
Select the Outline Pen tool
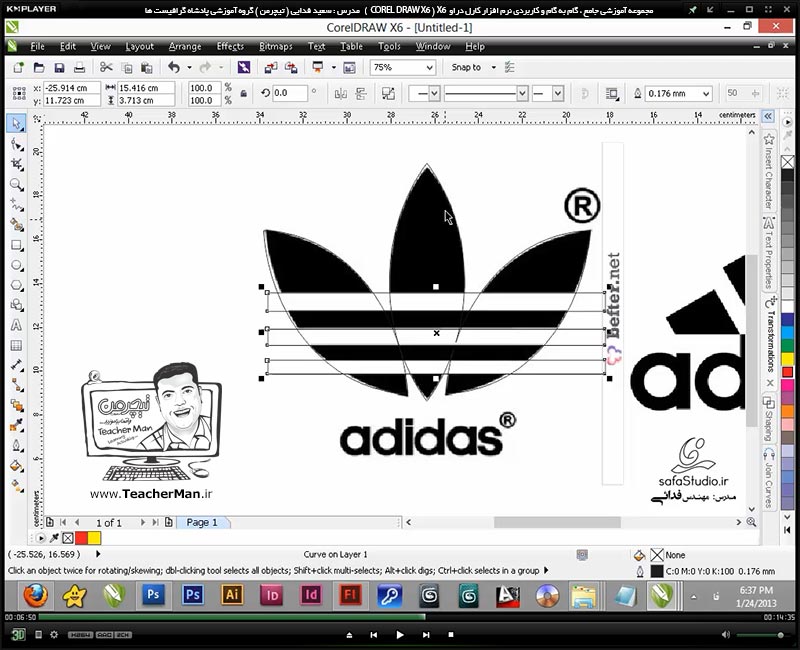[x=17, y=446]
